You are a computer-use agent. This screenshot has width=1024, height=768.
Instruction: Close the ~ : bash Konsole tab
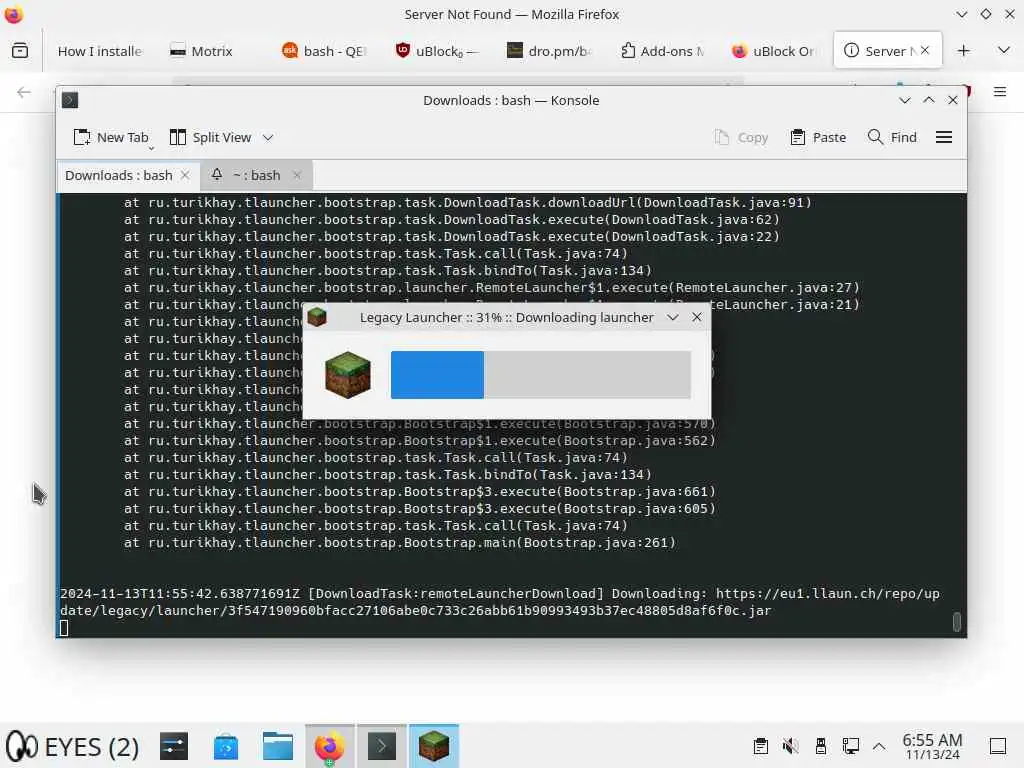click(x=297, y=175)
